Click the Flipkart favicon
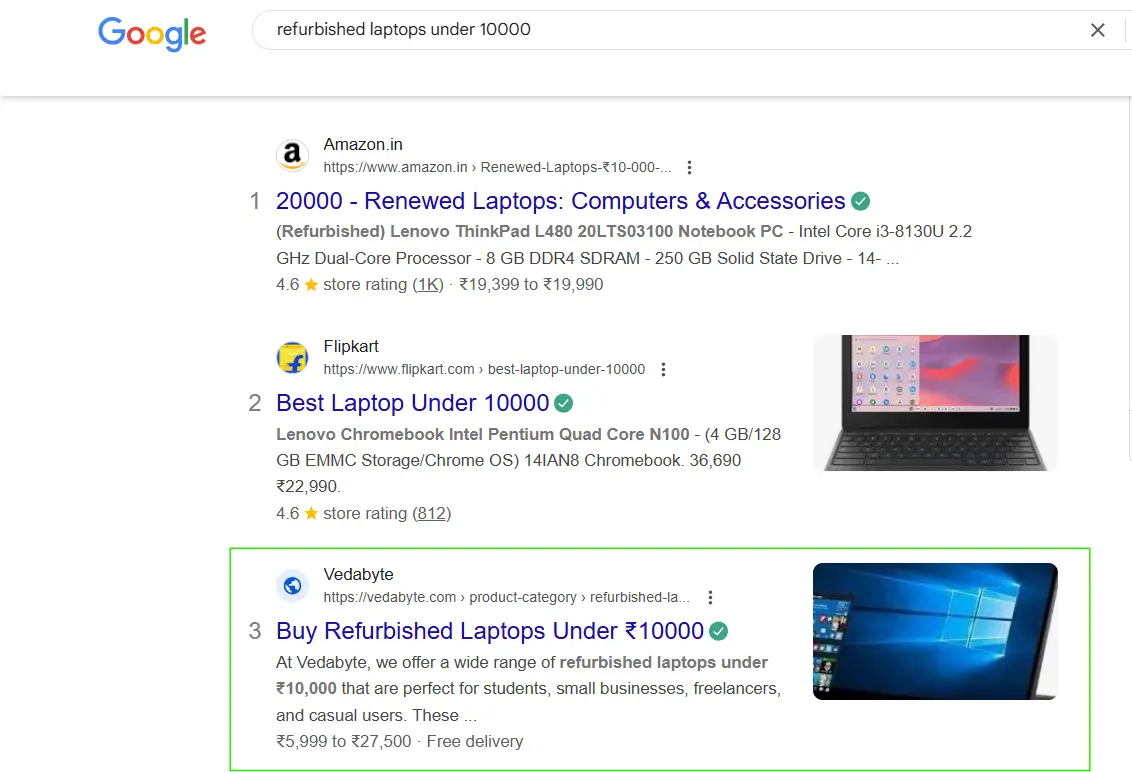 (292, 357)
